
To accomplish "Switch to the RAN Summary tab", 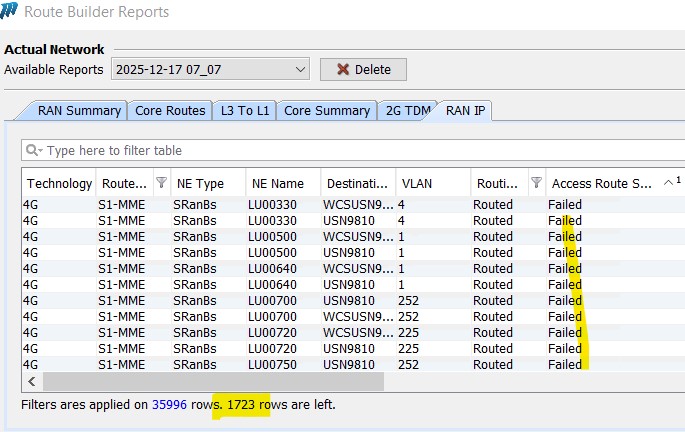I will coord(79,111).
